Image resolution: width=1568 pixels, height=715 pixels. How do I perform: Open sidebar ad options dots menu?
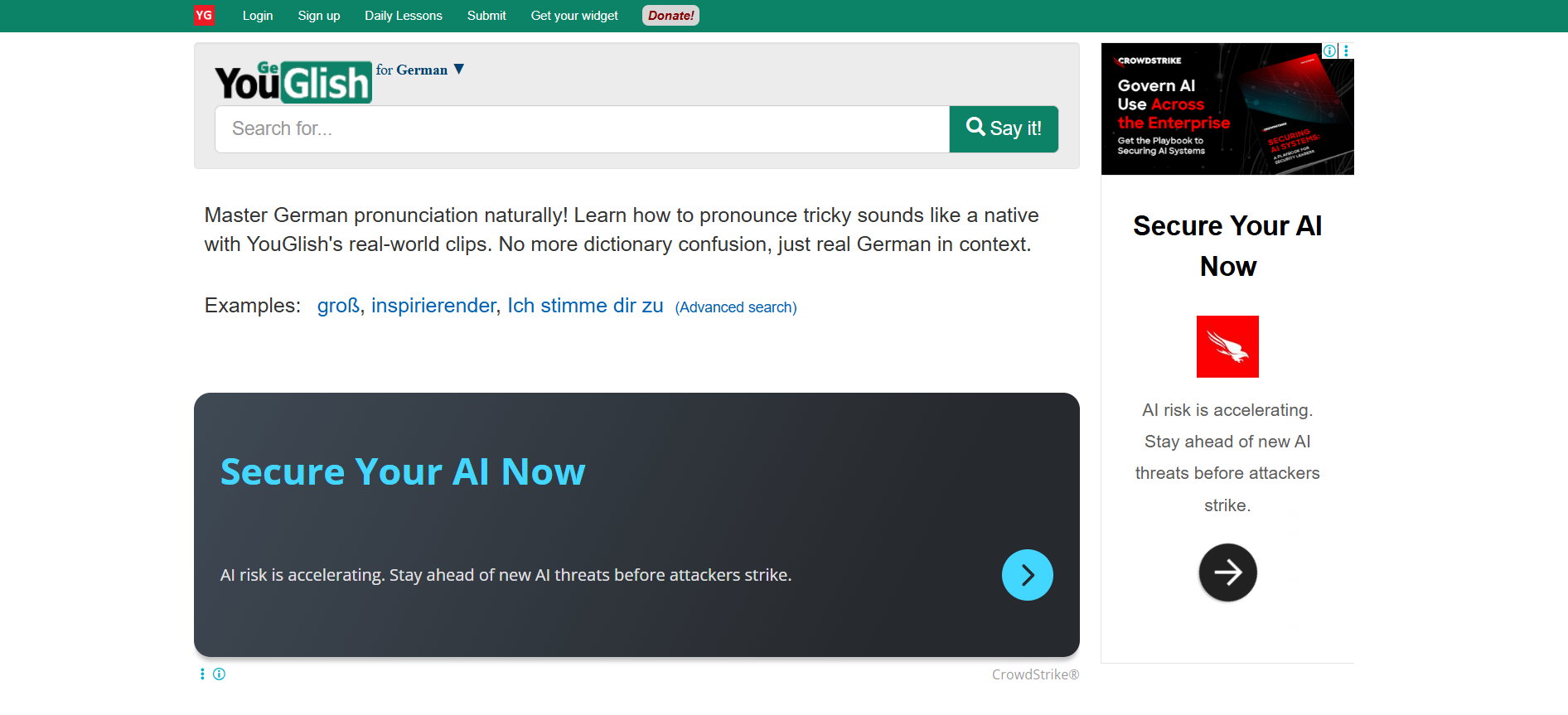pyautogui.click(x=1346, y=51)
